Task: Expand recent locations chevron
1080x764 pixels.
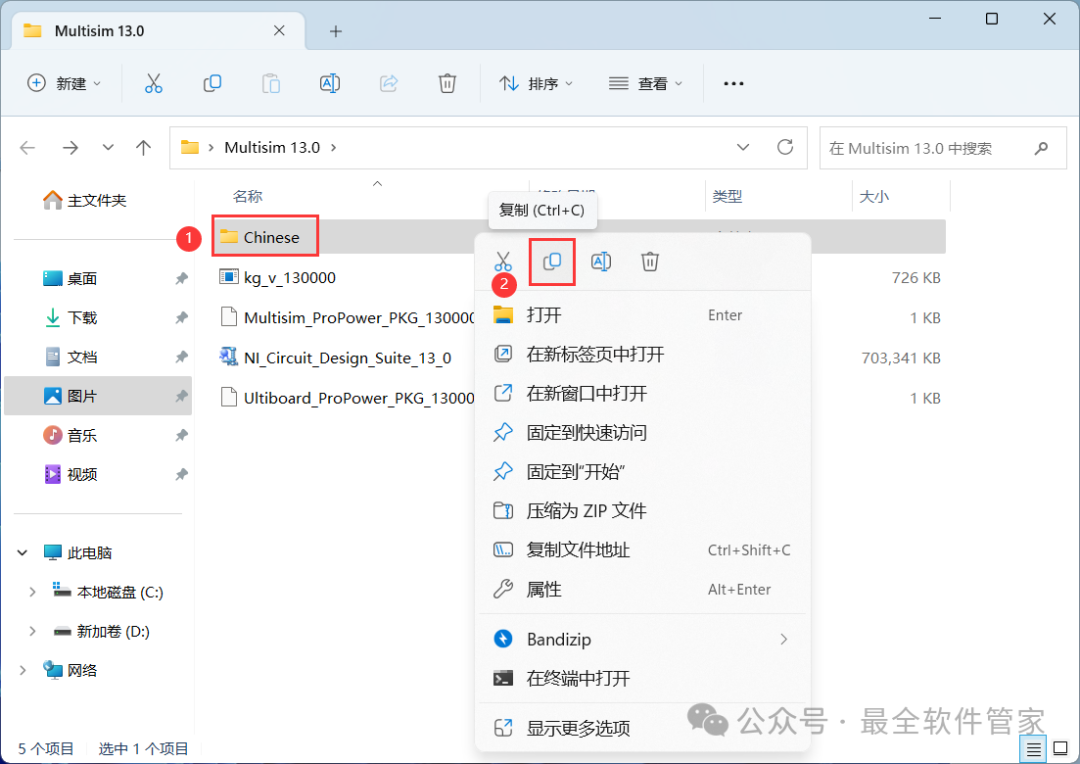Action: coord(107,147)
